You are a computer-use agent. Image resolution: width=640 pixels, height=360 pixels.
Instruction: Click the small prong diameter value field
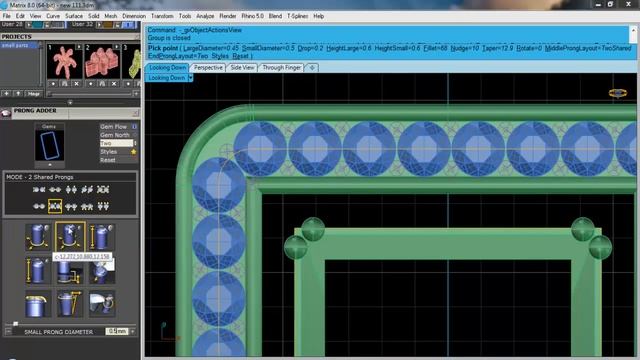coord(117,331)
